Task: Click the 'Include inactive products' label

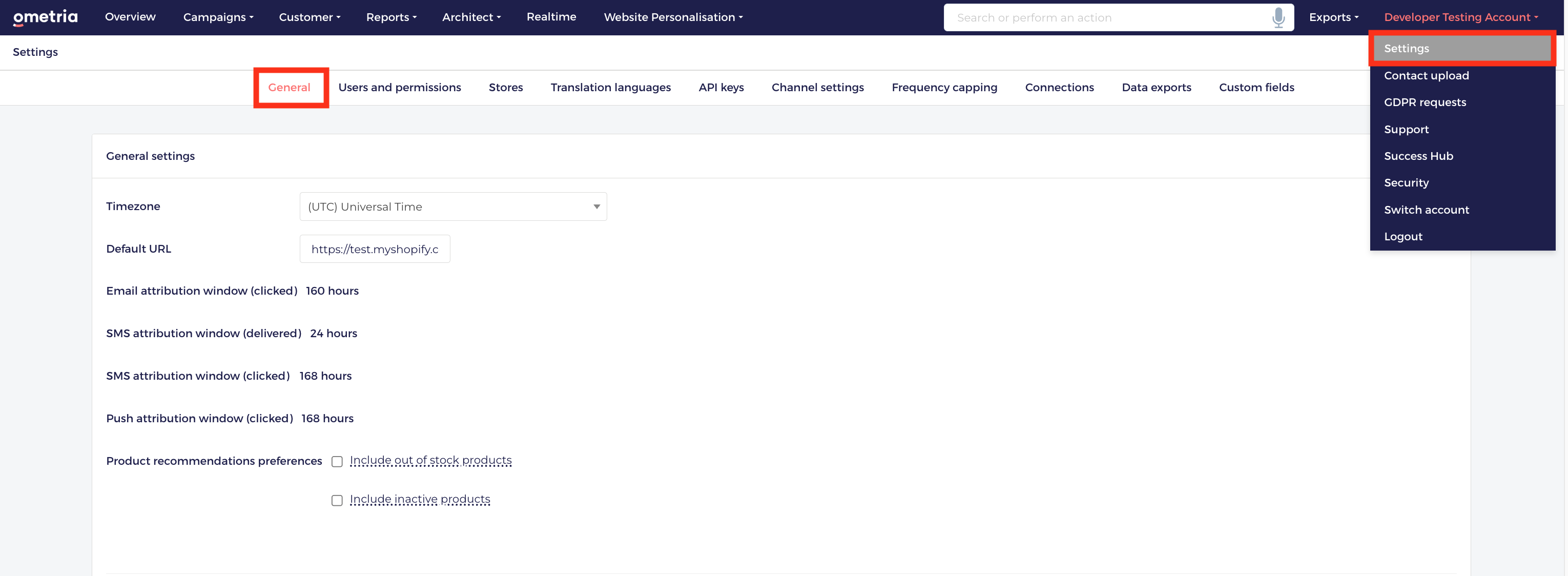Action: point(420,500)
